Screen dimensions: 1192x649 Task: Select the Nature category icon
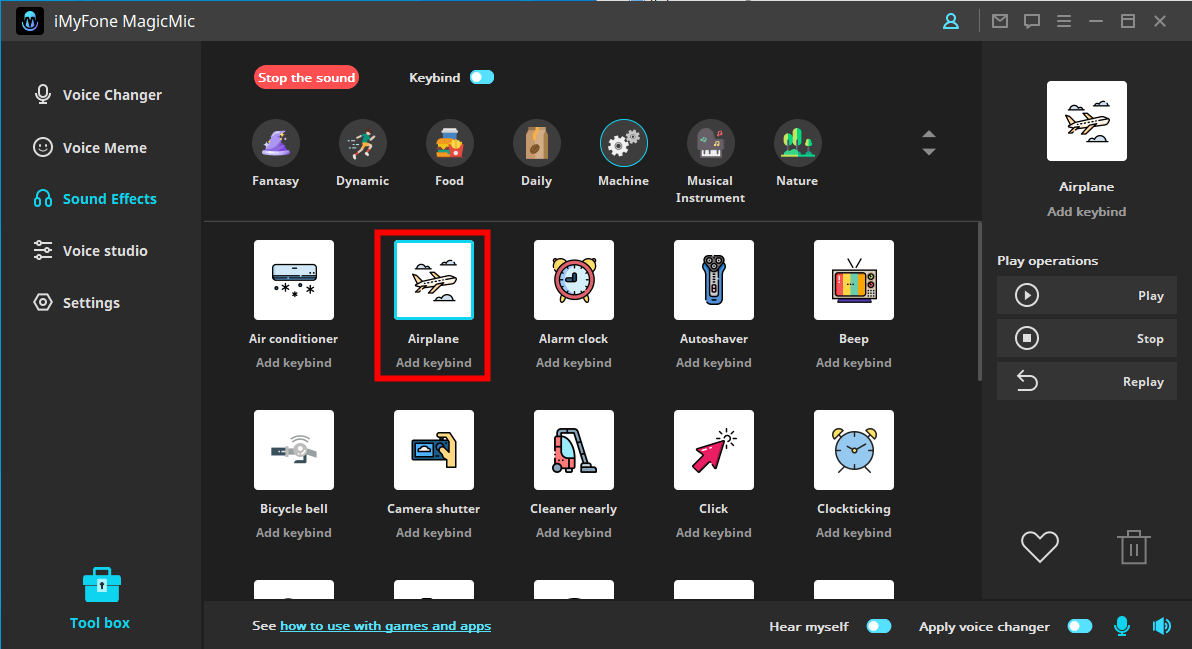pyautogui.click(x=797, y=143)
